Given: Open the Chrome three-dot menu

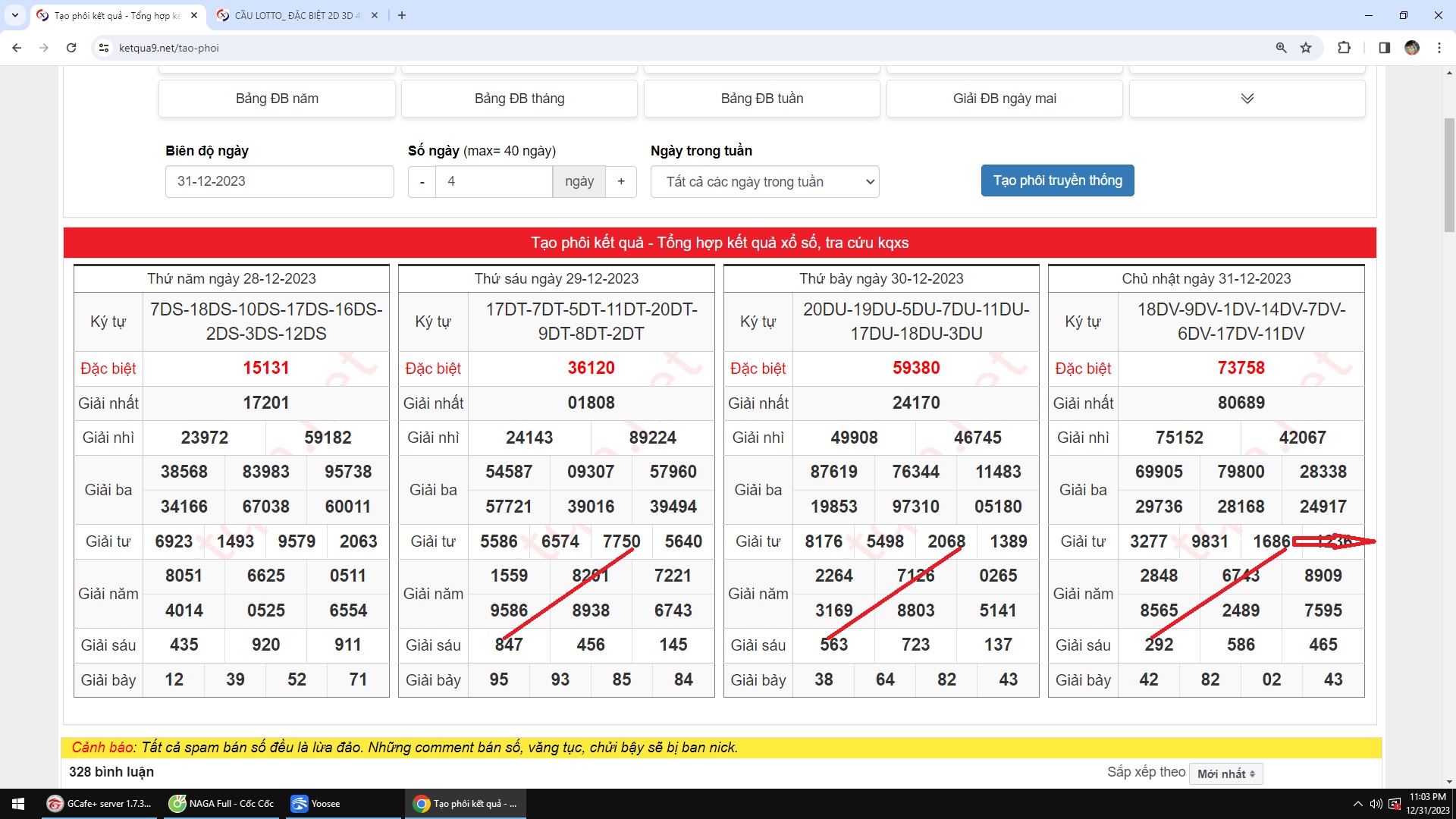Looking at the screenshot, I should (x=1439, y=48).
